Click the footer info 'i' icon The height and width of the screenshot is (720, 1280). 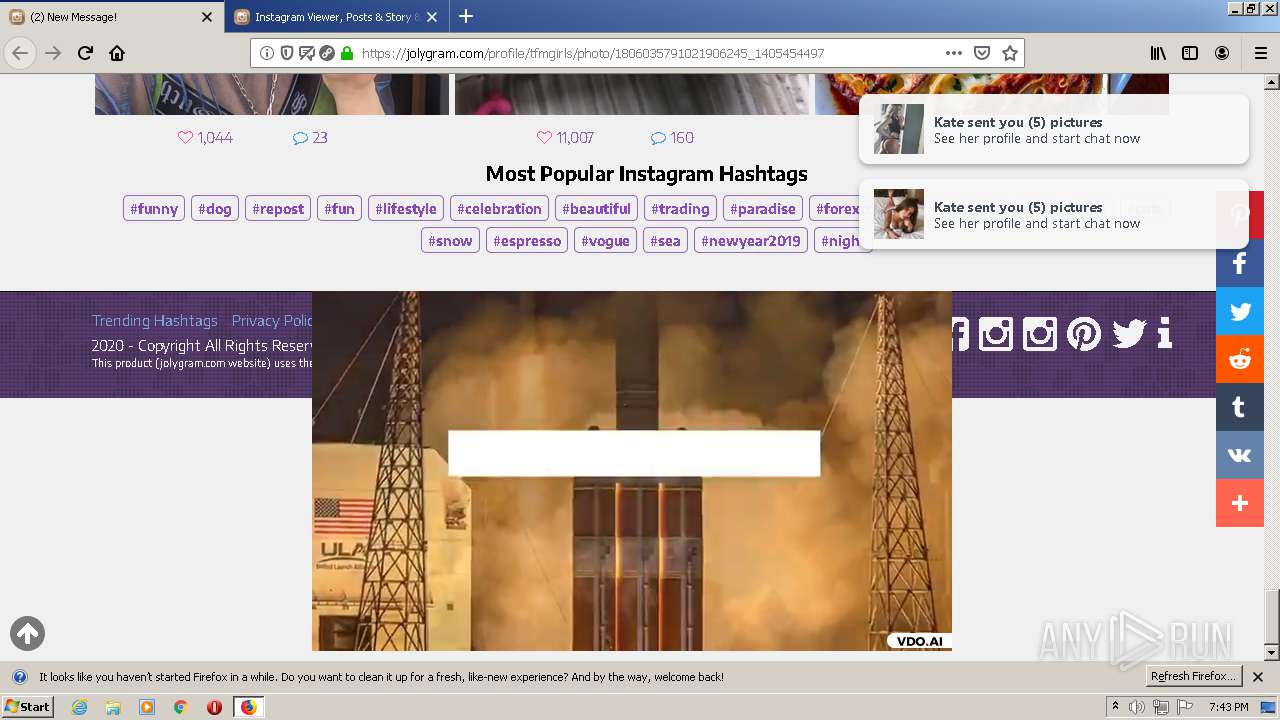point(1164,333)
